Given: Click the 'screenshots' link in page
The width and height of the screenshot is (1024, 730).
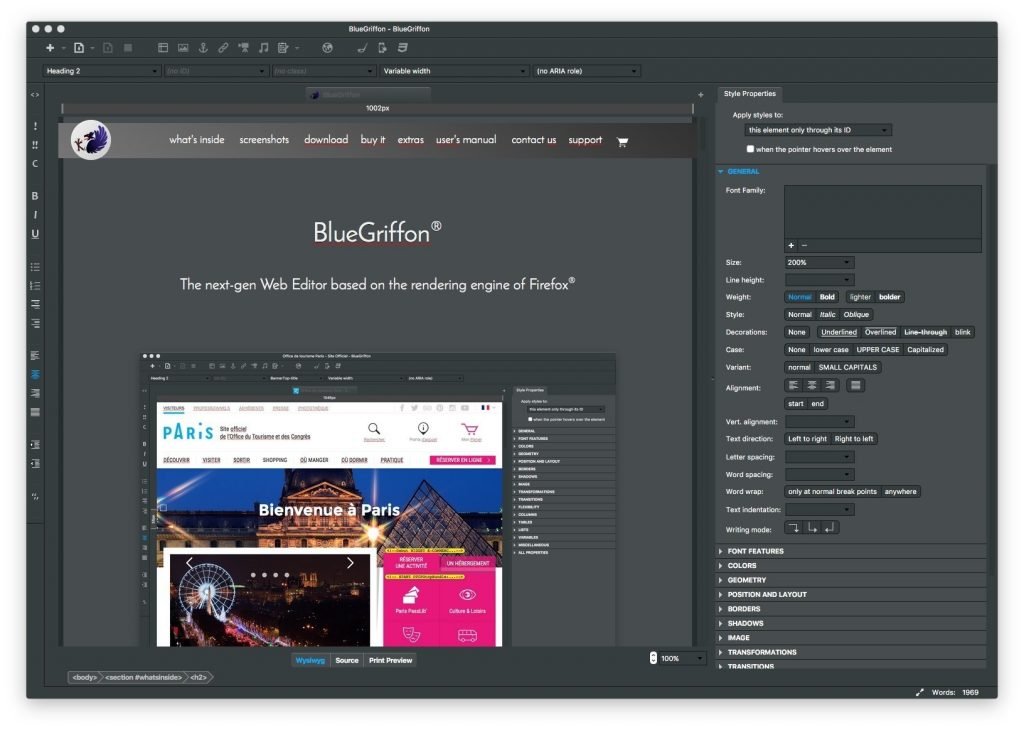Looking at the screenshot, I should [x=264, y=140].
